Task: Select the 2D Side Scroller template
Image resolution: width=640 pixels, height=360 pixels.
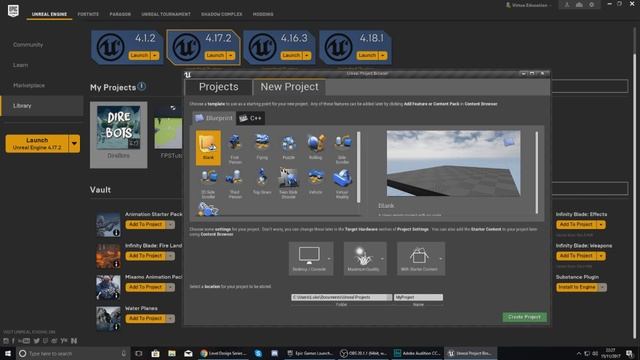Action: click(x=208, y=183)
